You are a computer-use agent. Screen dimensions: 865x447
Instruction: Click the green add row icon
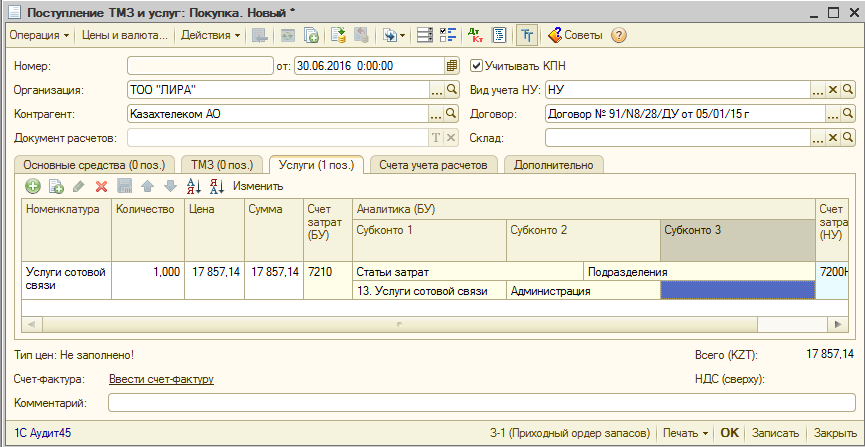coord(33,186)
